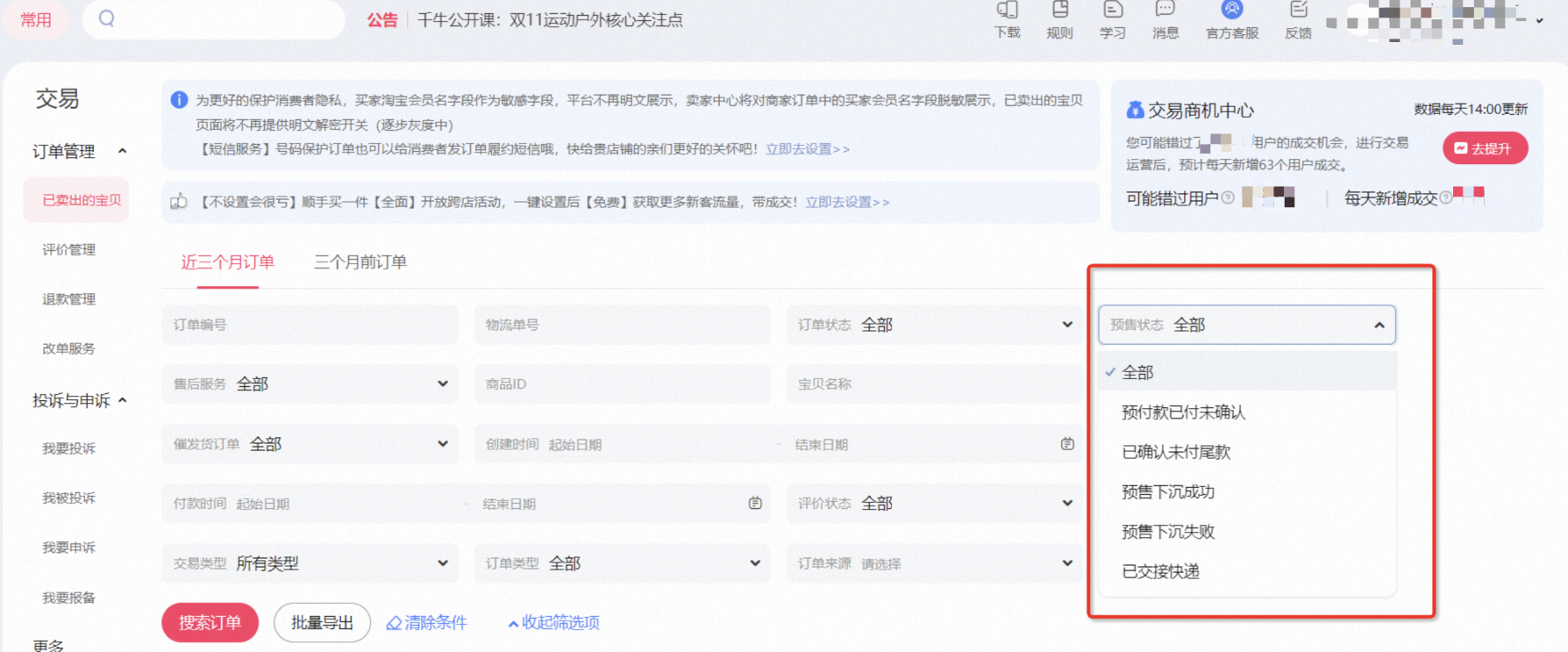This screenshot has height=652, width=1568.
Task: Switch to 近三个月订单 tab
Action: 227,262
